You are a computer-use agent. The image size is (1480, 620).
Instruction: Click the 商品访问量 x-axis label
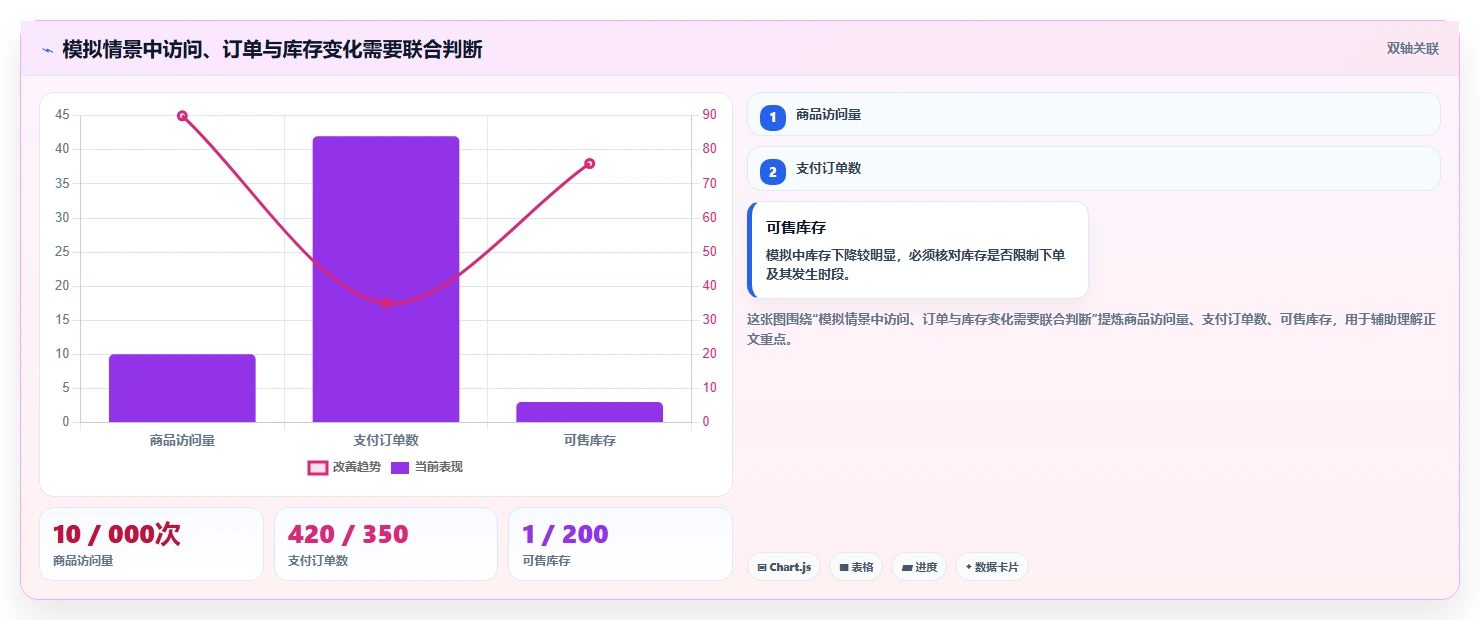point(182,440)
